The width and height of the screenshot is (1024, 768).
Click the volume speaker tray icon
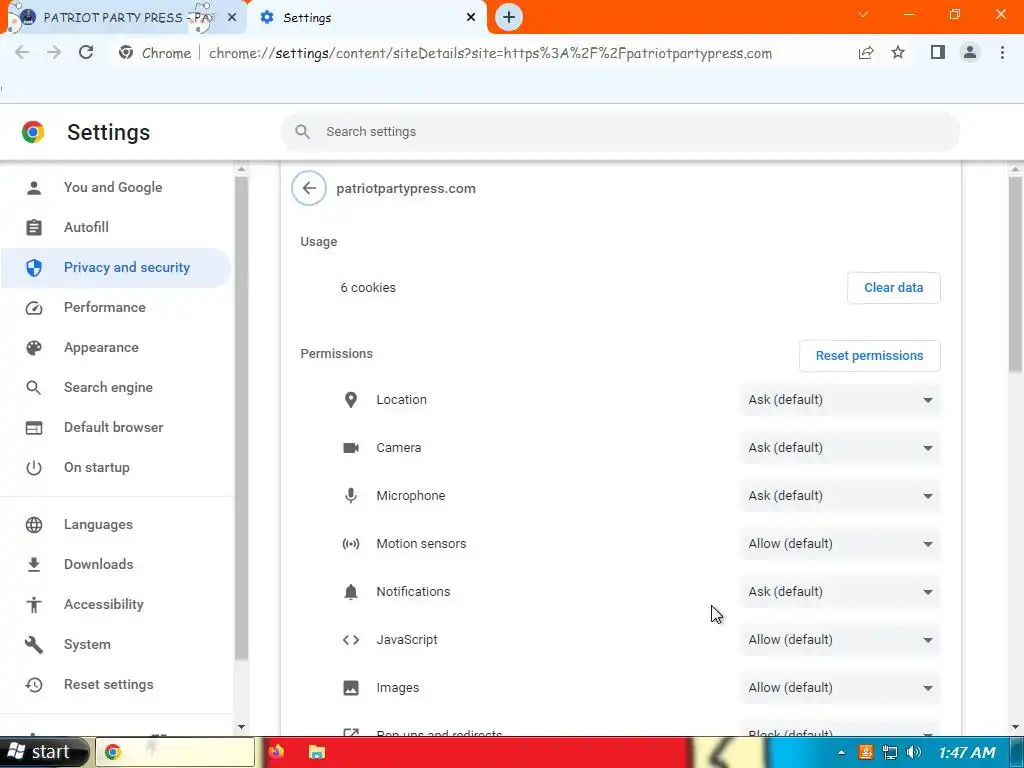tap(914, 752)
